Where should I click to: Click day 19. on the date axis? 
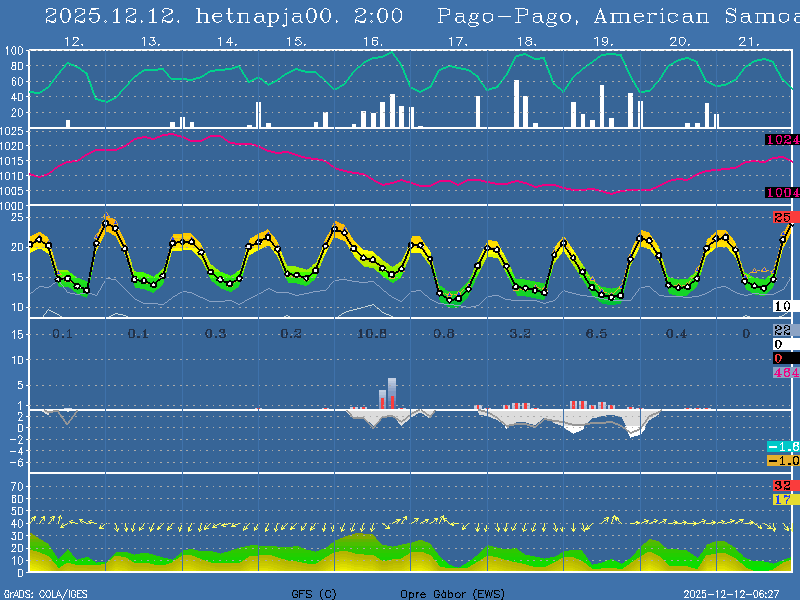603,41
